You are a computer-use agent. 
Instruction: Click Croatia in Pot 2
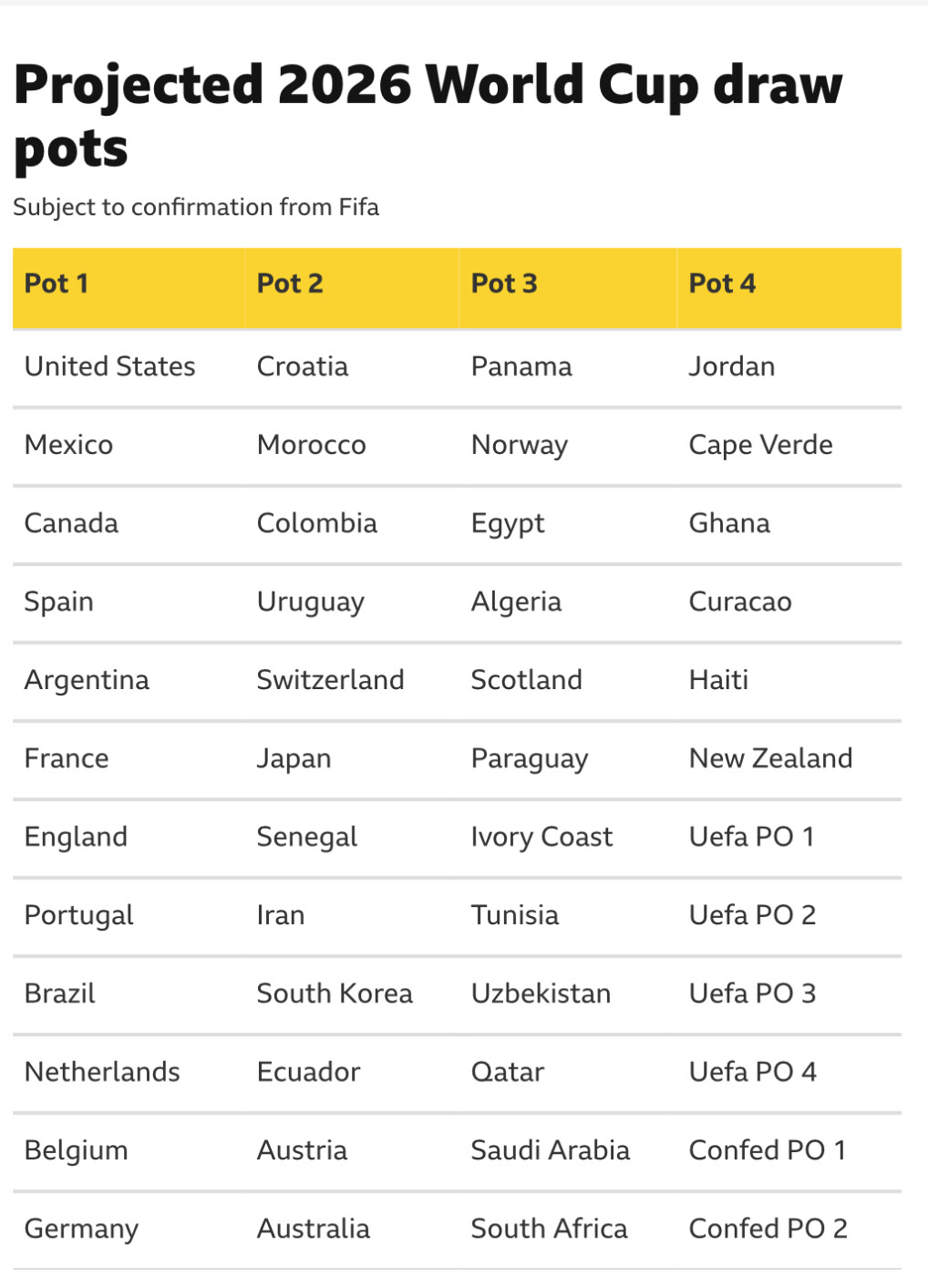(303, 366)
